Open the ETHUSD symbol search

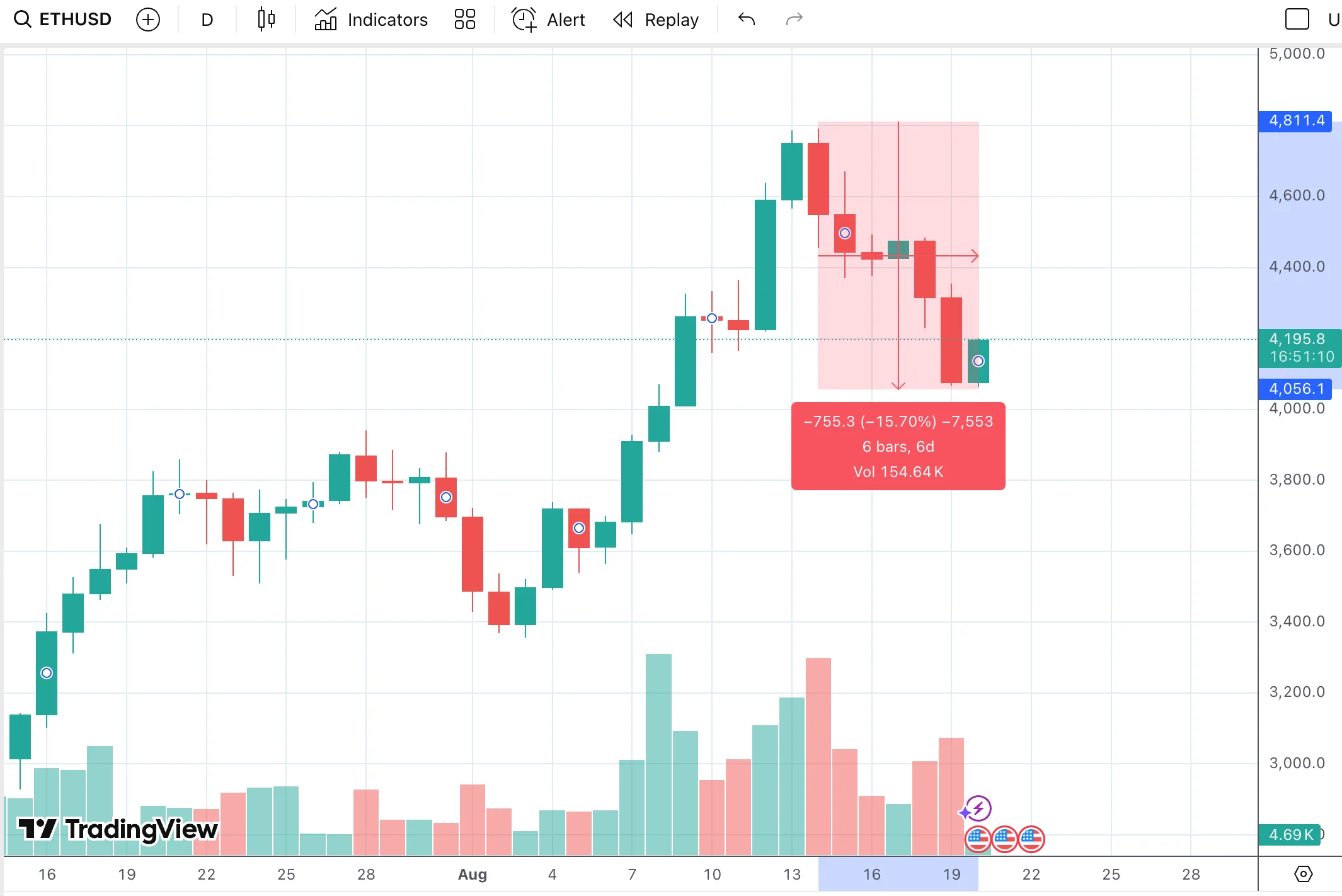(x=63, y=20)
